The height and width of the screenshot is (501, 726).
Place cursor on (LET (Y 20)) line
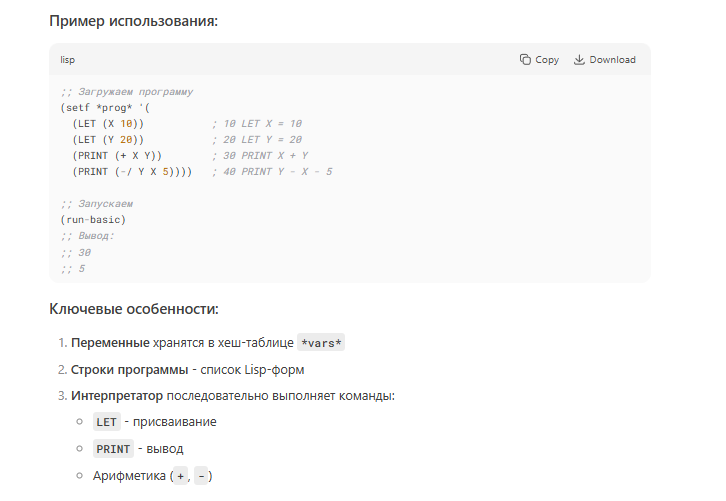coord(114,140)
